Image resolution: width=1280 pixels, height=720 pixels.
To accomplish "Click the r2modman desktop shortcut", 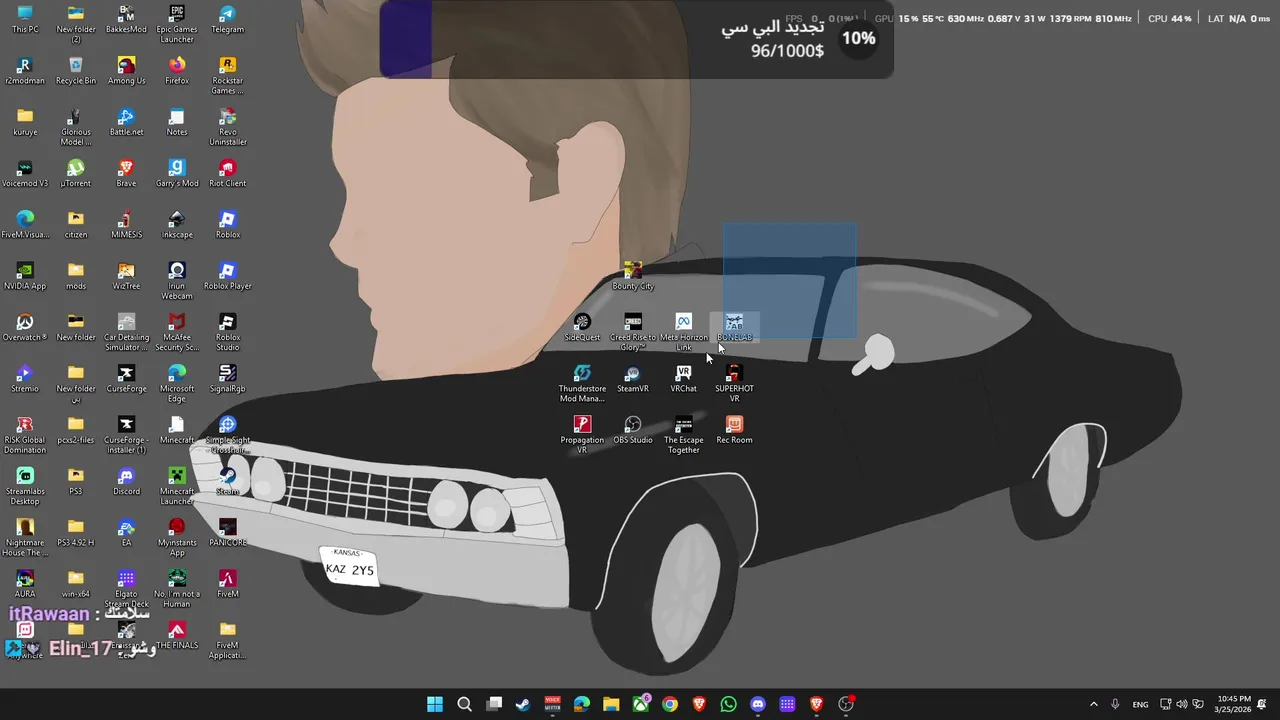I will coord(25,70).
